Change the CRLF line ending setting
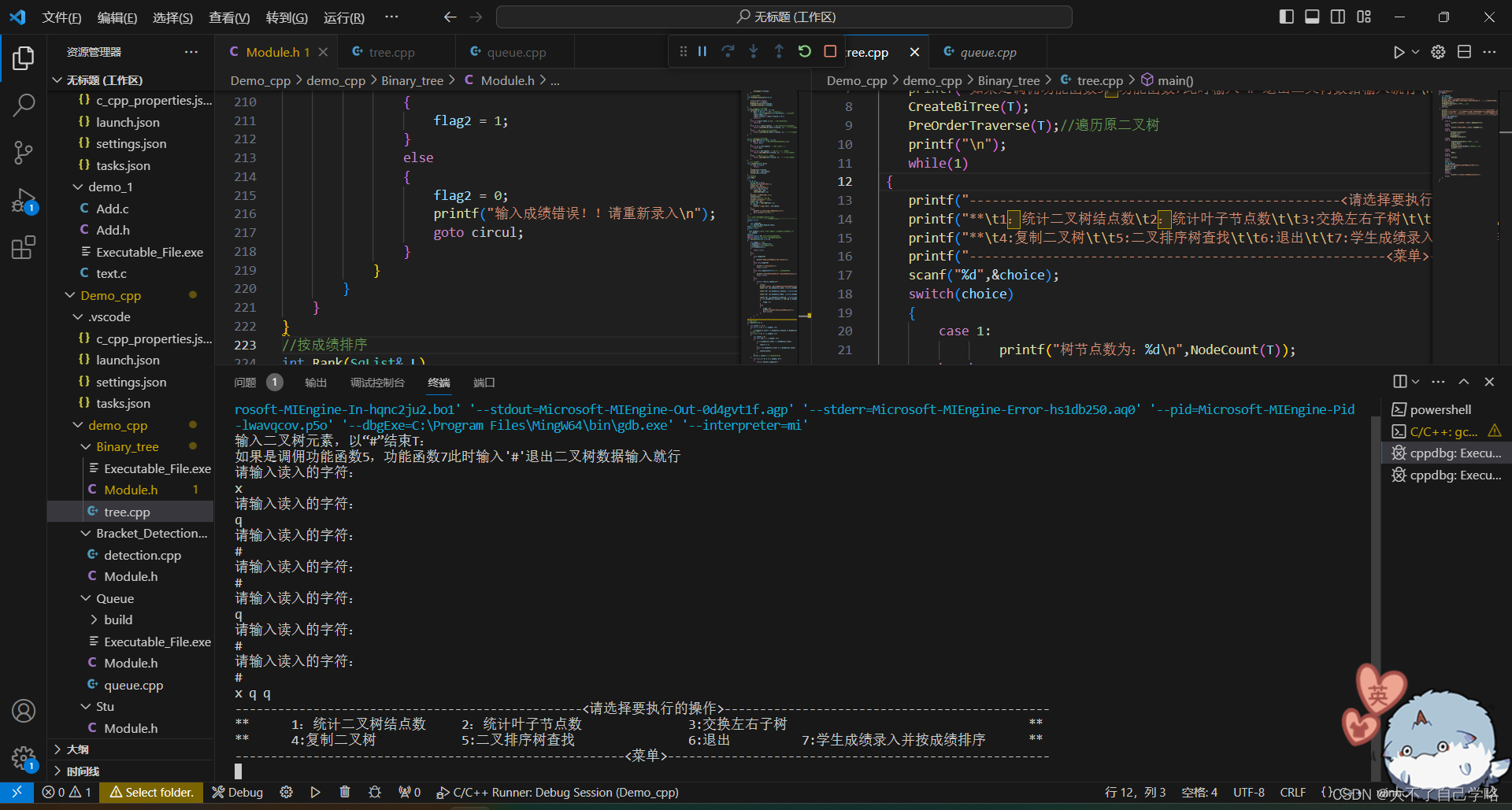This screenshot has height=810, width=1512. [x=1292, y=792]
